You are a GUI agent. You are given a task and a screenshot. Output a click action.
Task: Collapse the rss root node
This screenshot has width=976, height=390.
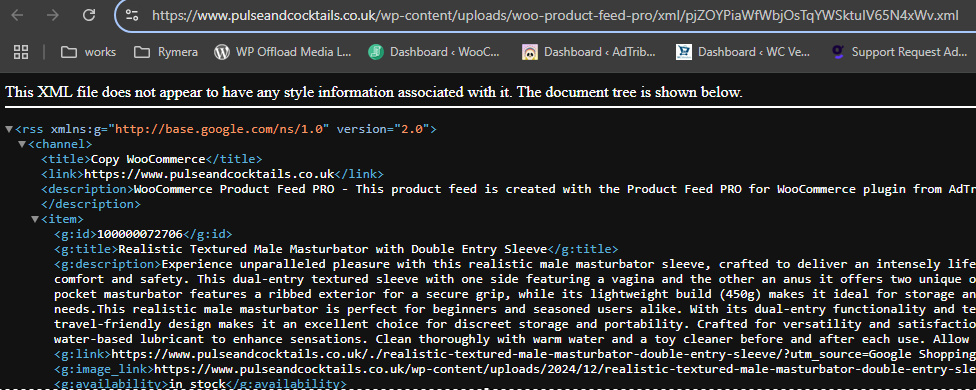coord(9,129)
